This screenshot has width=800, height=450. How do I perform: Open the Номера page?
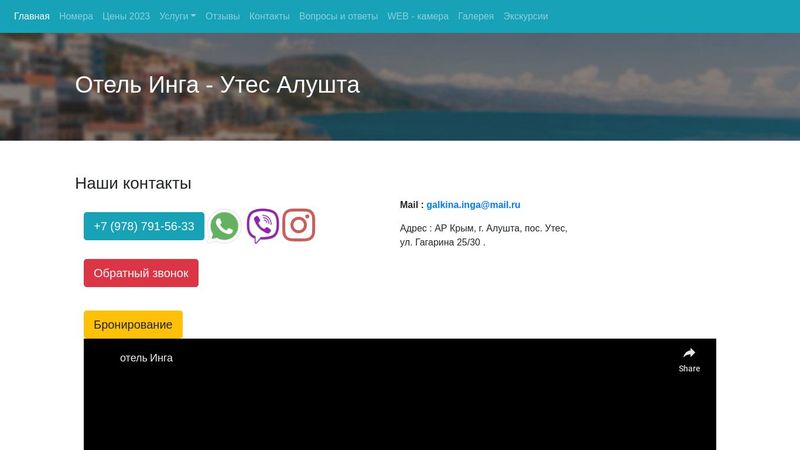click(x=76, y=16)
